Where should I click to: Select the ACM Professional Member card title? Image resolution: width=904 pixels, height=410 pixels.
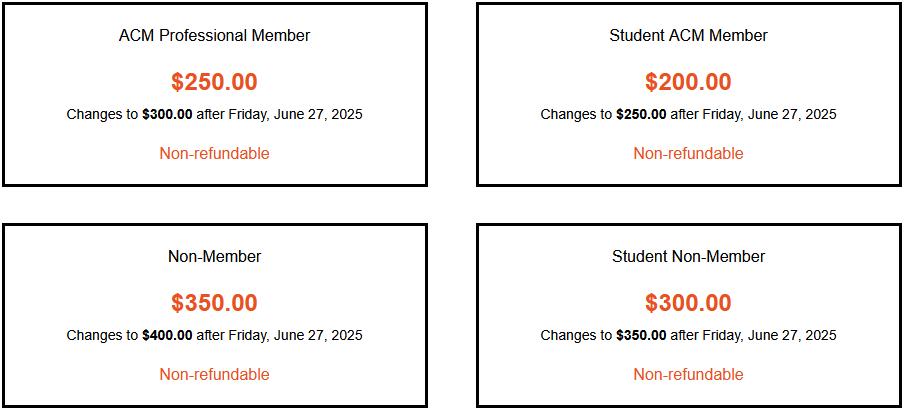click(214, 35)
